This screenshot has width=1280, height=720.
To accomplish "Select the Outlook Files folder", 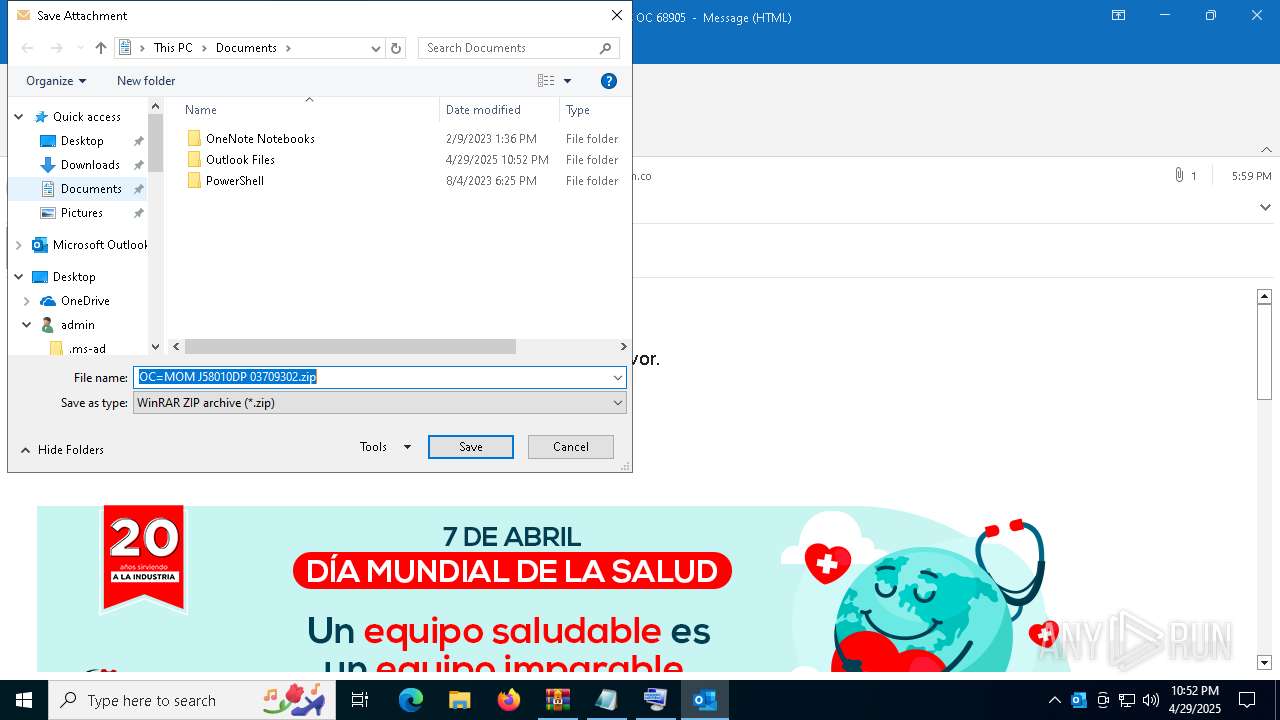I will [x=240, y=160].
